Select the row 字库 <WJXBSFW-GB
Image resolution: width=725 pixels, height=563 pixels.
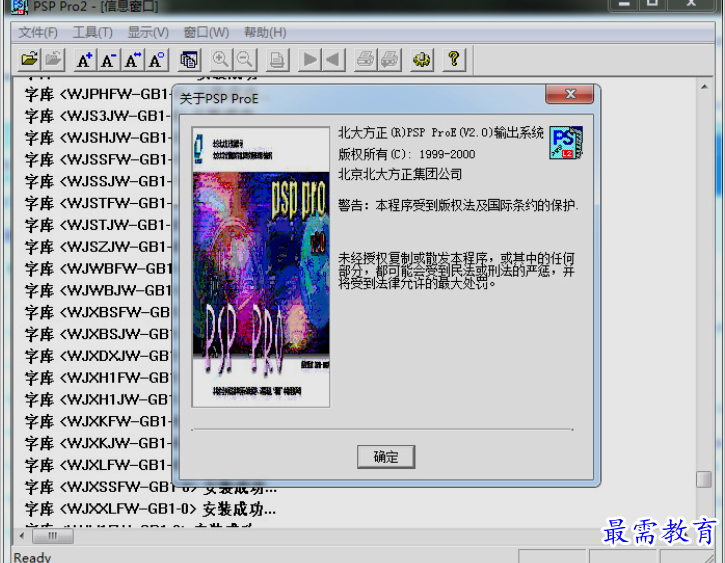pos(98,312)
